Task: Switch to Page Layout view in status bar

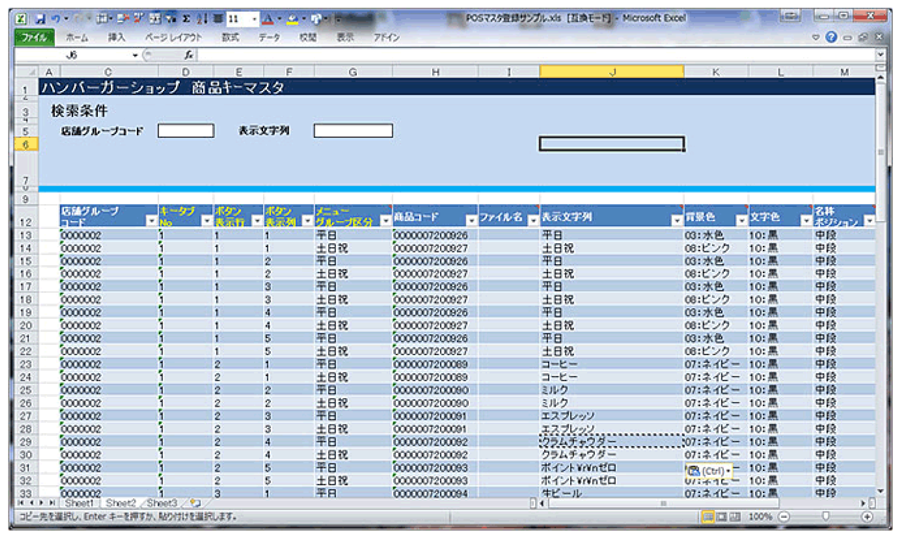Action: (722, 517)
